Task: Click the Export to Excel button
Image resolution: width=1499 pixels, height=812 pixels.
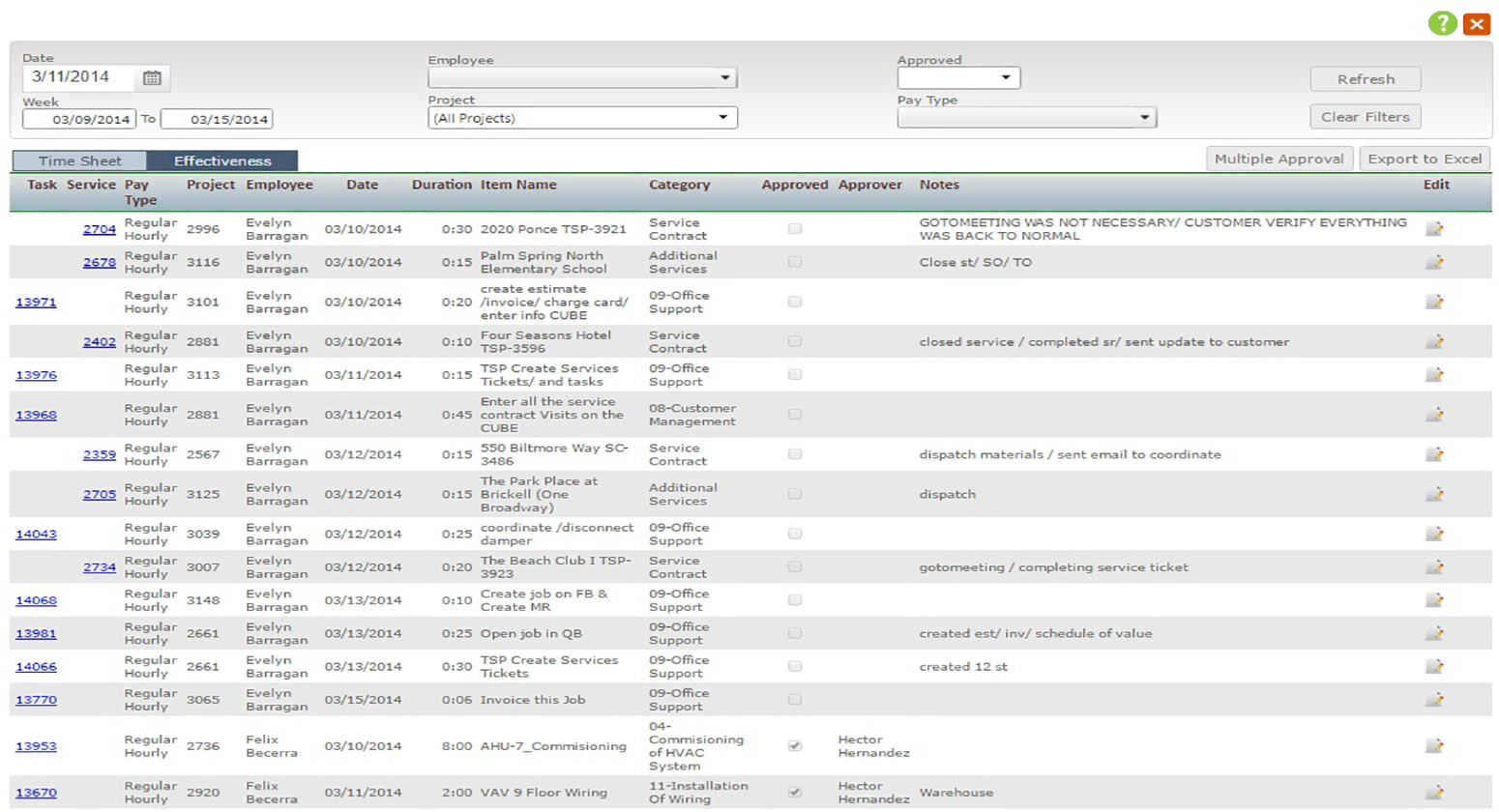Action: click(x=1424, y=159)
